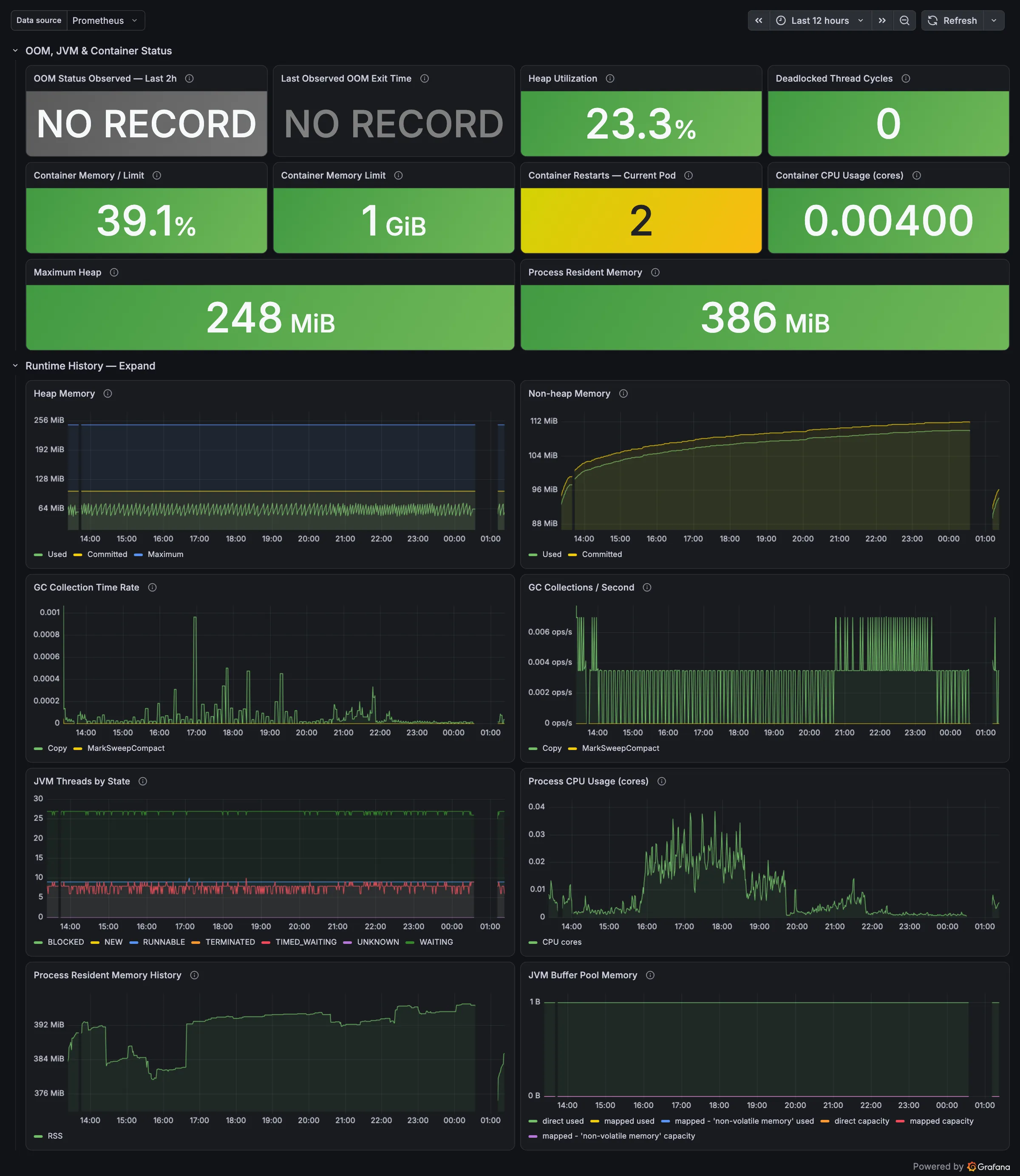Click info icon next to Heap Memory graph title

[108, 394]
